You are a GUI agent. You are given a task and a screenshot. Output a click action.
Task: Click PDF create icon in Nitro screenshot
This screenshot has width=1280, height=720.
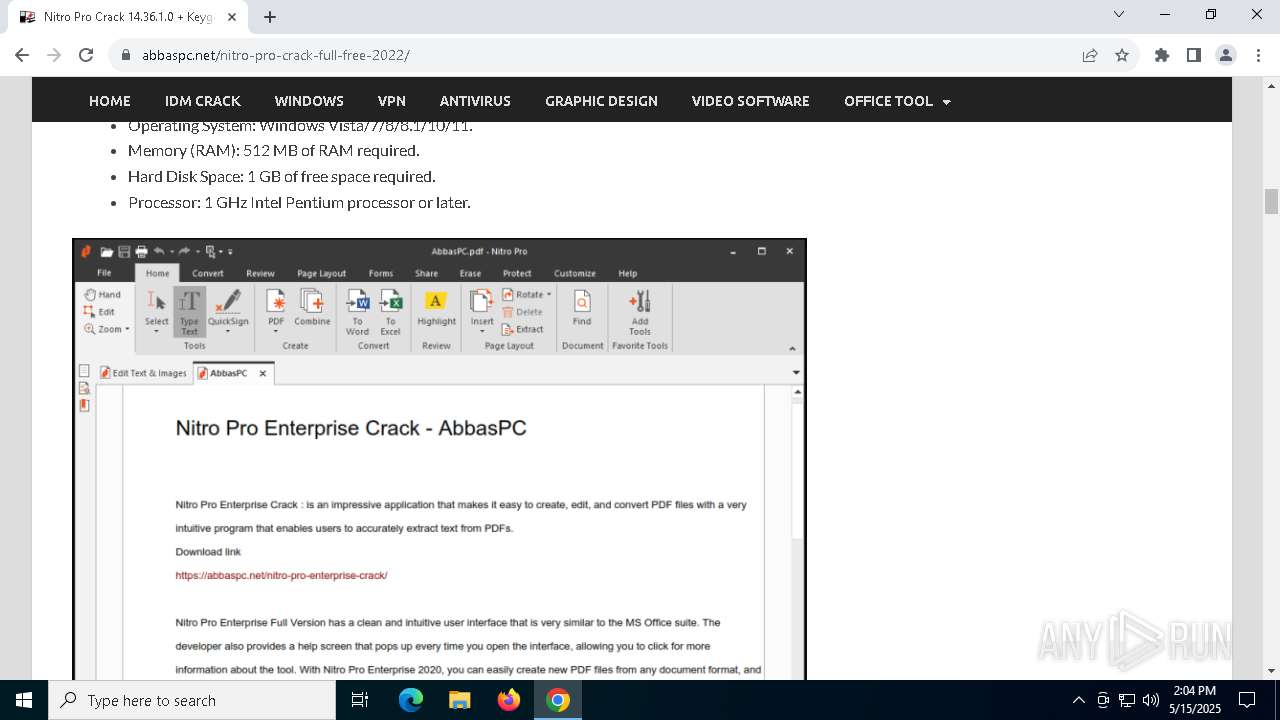pyautogui.click(x=276, y=310)
